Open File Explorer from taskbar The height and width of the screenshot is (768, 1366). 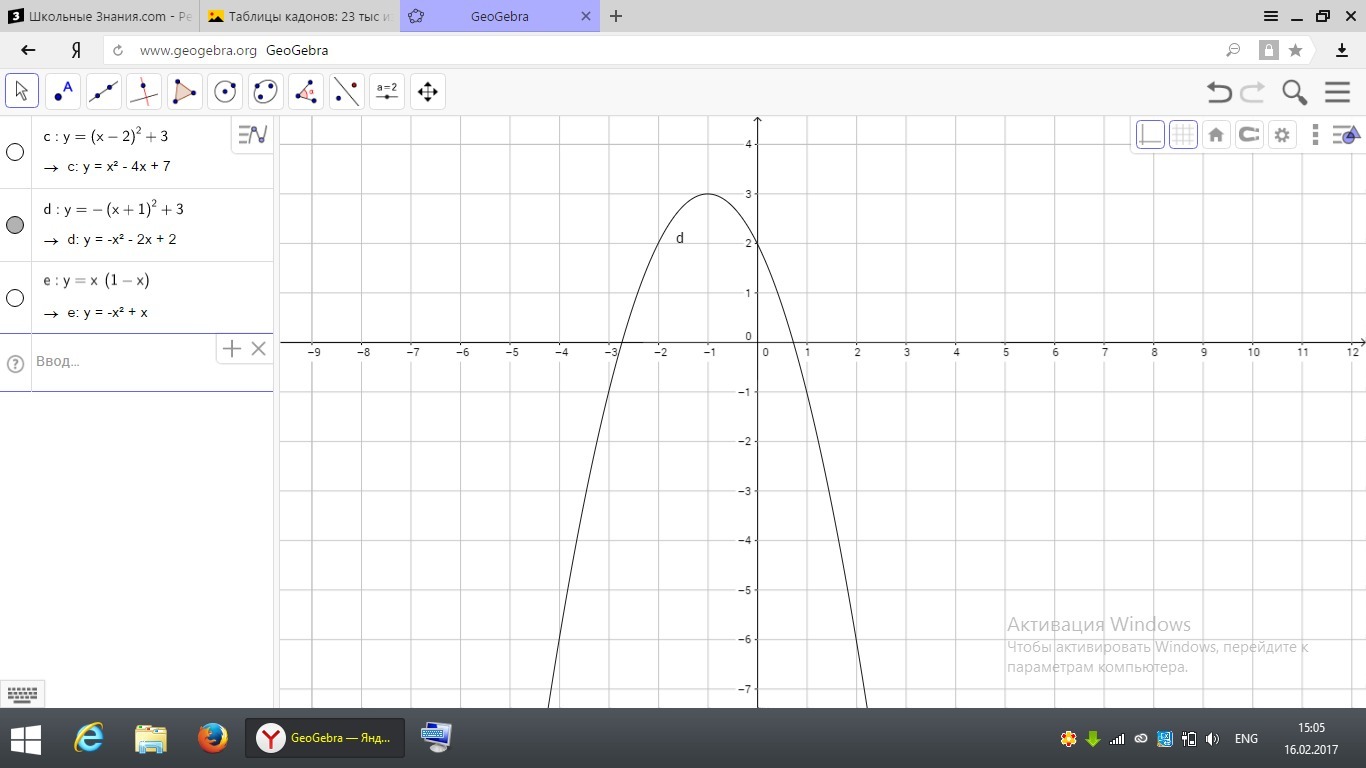pos(151,739)
